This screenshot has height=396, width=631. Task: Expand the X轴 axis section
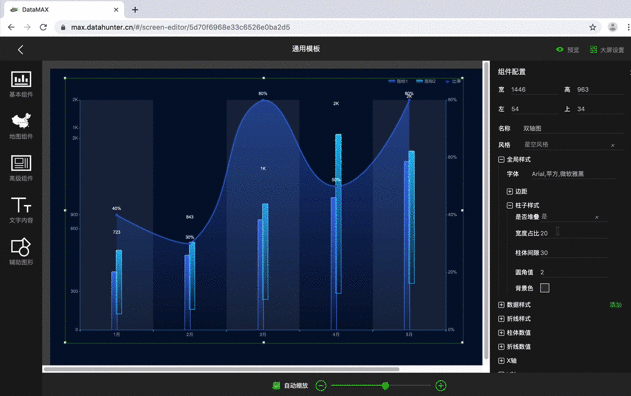tap(501, 361)
